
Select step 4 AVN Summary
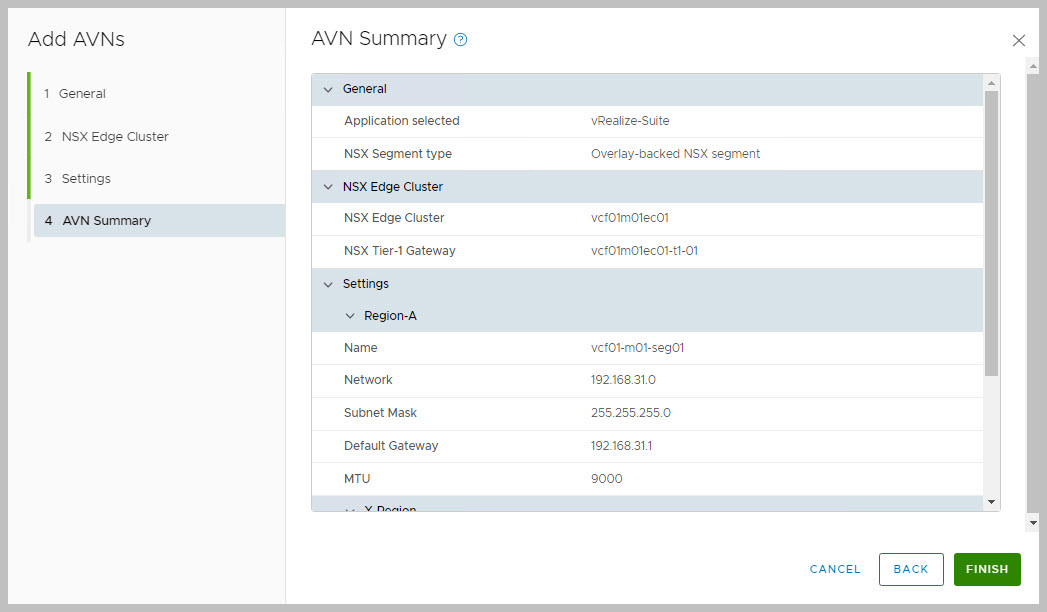(x=106, y=221)
